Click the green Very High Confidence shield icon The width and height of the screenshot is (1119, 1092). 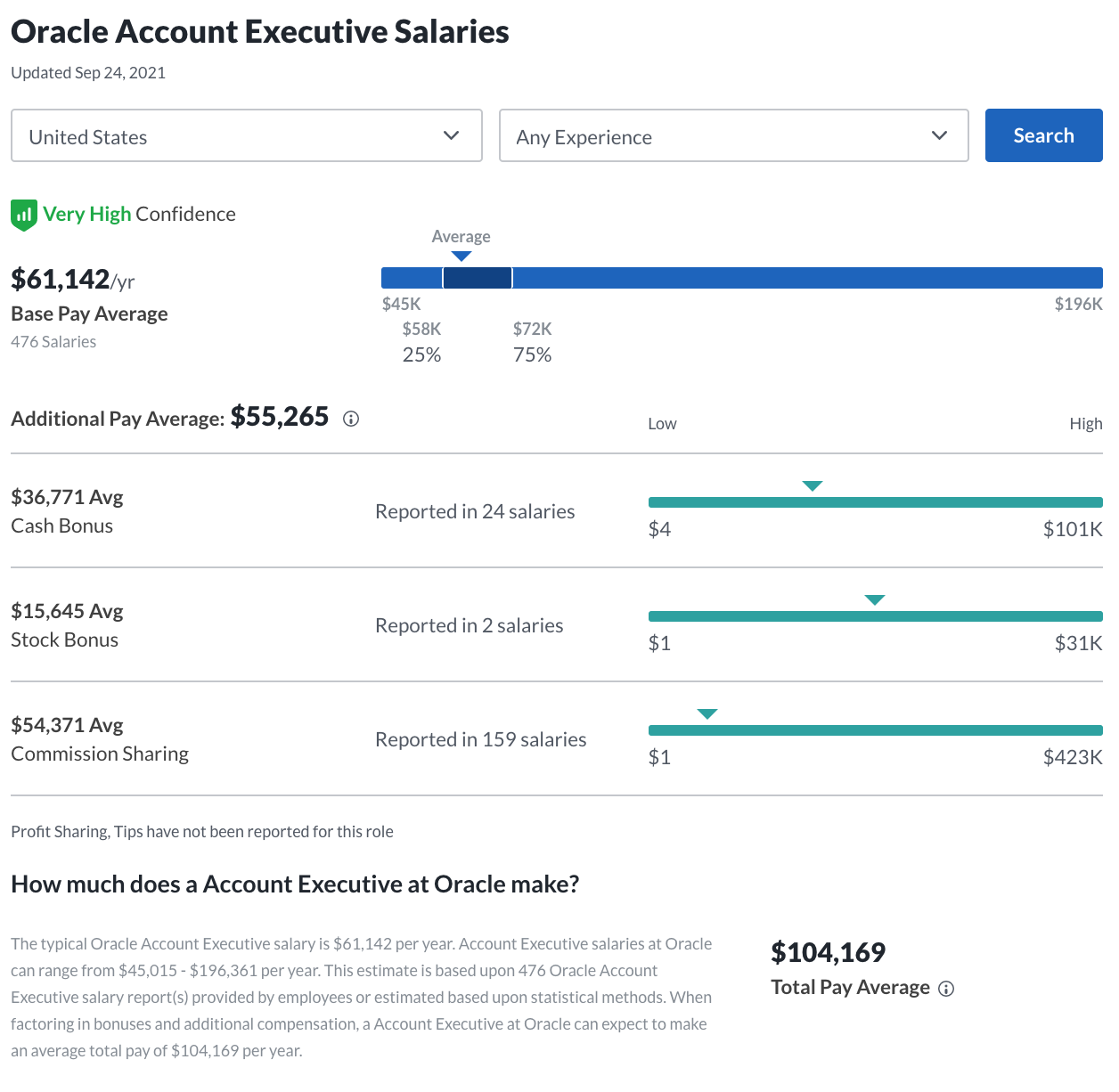pyautogui.click(x=23, y=215)
